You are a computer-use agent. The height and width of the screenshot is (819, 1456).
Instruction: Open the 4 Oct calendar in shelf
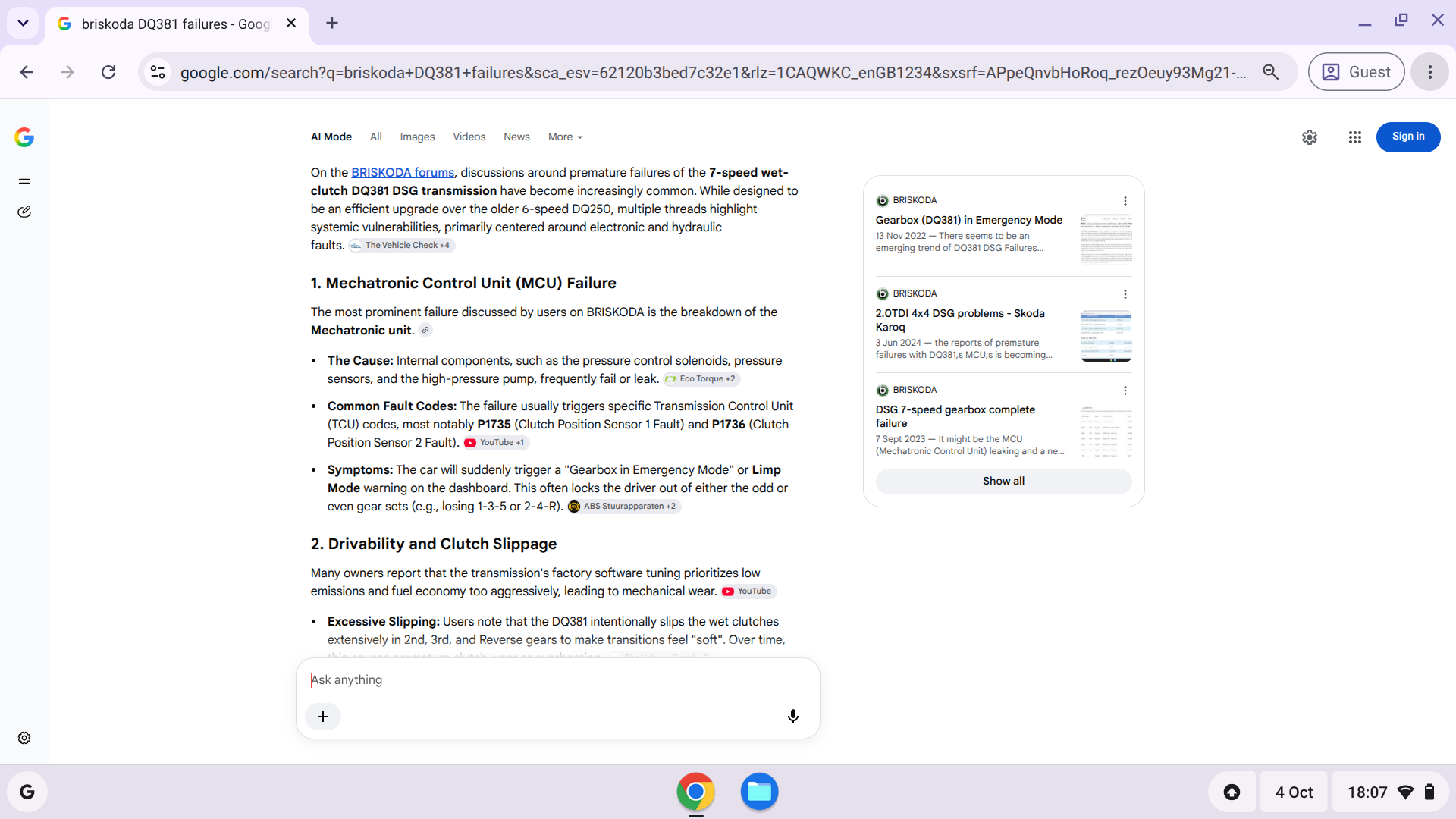tap(1294, 792)
